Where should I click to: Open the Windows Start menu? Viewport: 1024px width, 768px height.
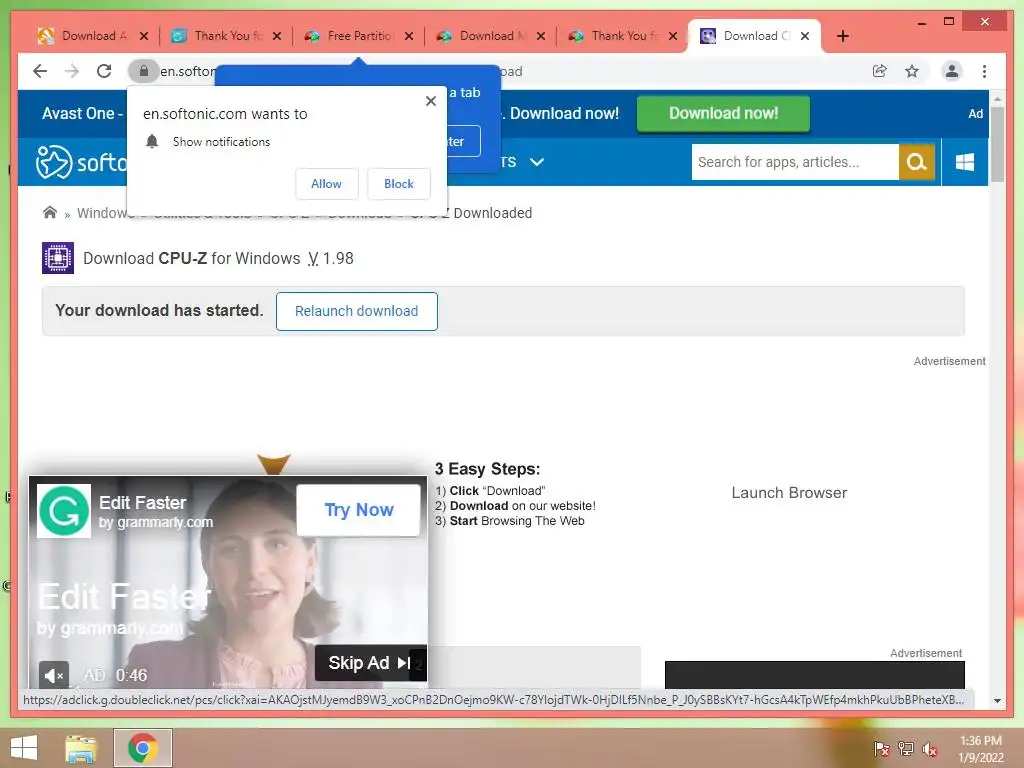pyautogui.click(x=24, y=748)
